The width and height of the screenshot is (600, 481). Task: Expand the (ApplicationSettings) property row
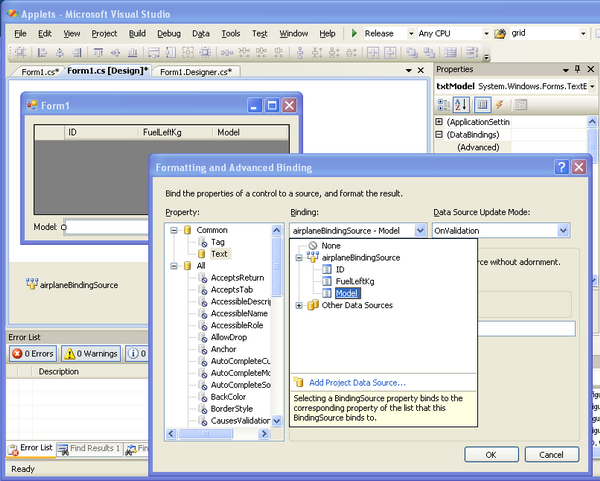pyautogui.click(x=439, y=122)
